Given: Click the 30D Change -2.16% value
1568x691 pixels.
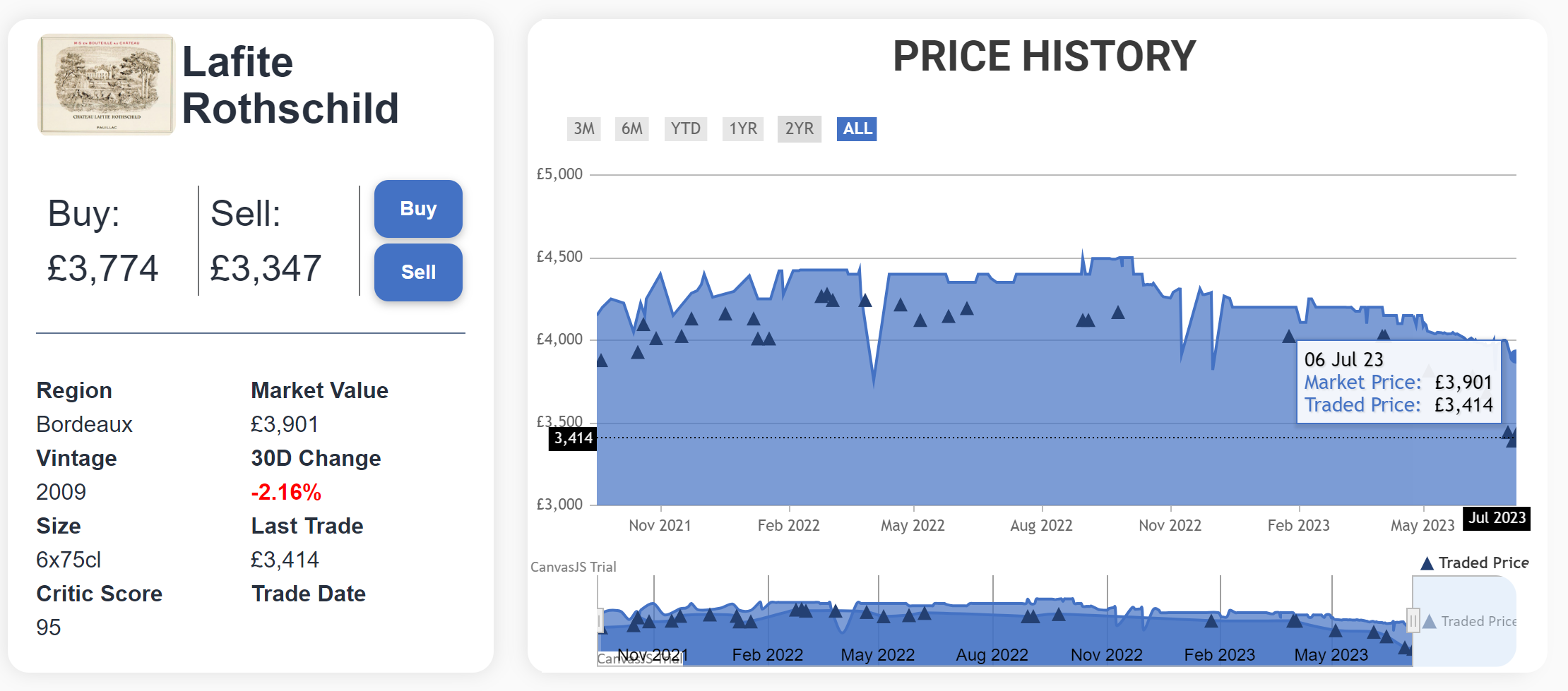Looking at the screenshot, I should (286, 492).
